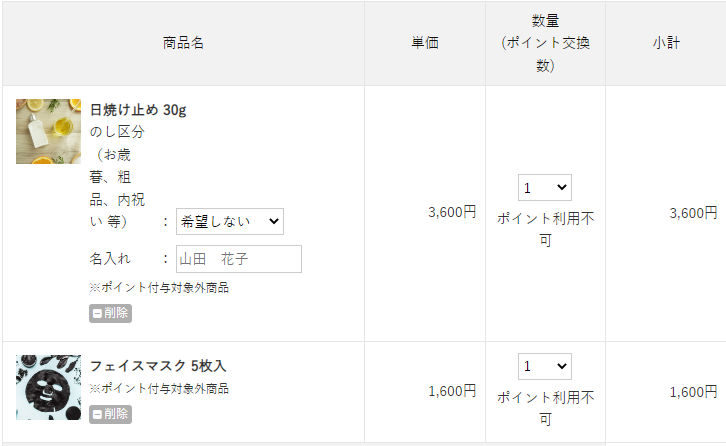726x446 pixels.
Task: Click the black face mask thumbnail
Action: (48, 387)
